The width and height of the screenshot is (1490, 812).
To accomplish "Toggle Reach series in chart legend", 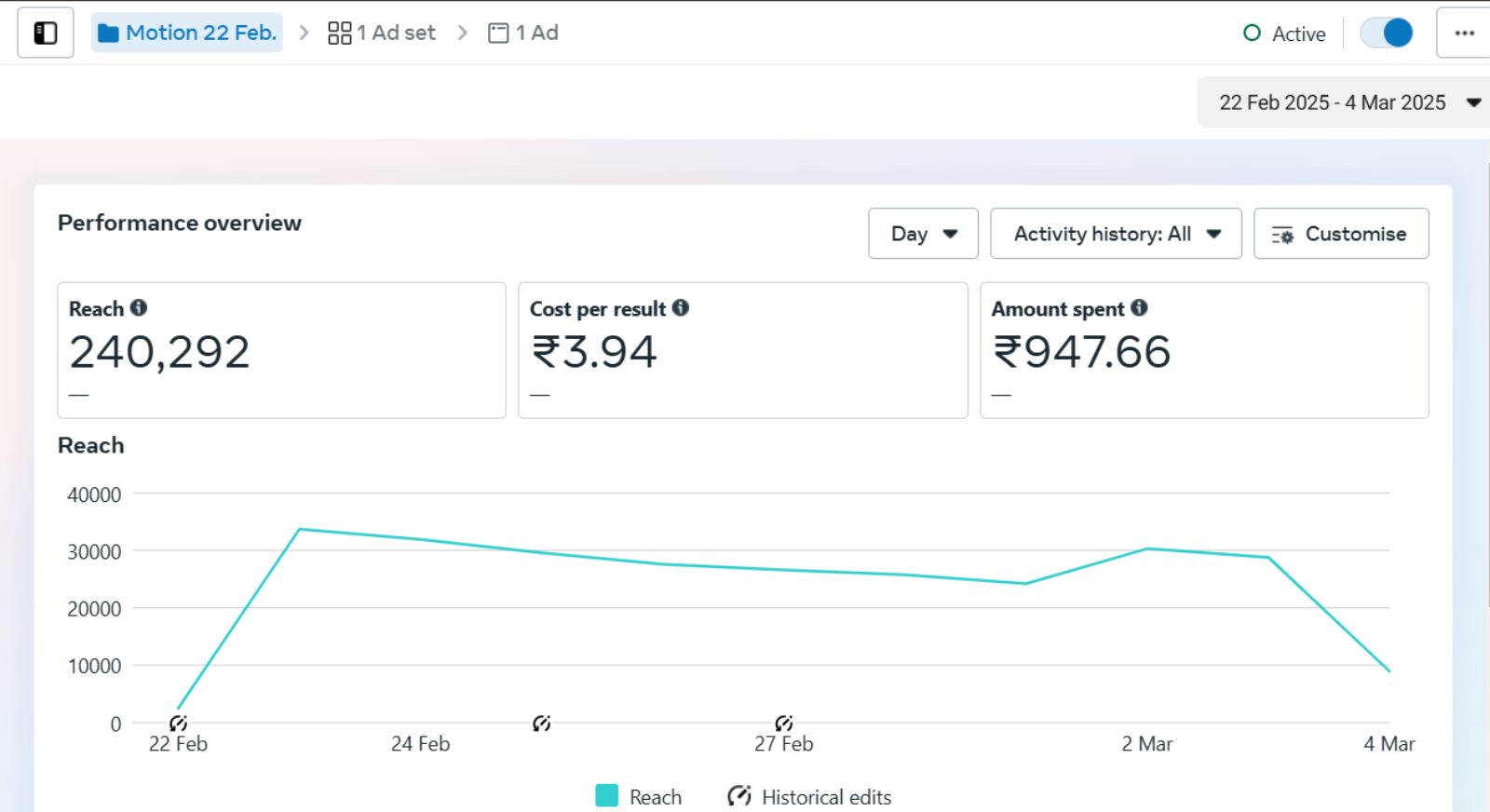I will point(639,796).
